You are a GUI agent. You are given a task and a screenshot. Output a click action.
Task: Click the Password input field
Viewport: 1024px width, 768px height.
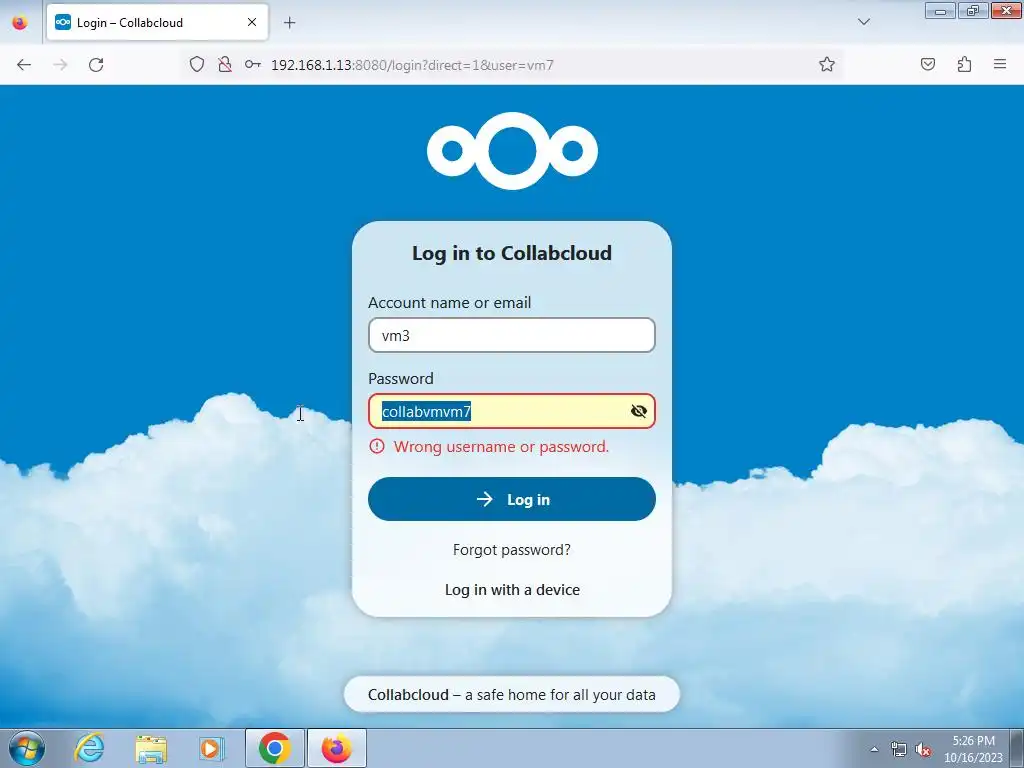click(x=512, y=411)
